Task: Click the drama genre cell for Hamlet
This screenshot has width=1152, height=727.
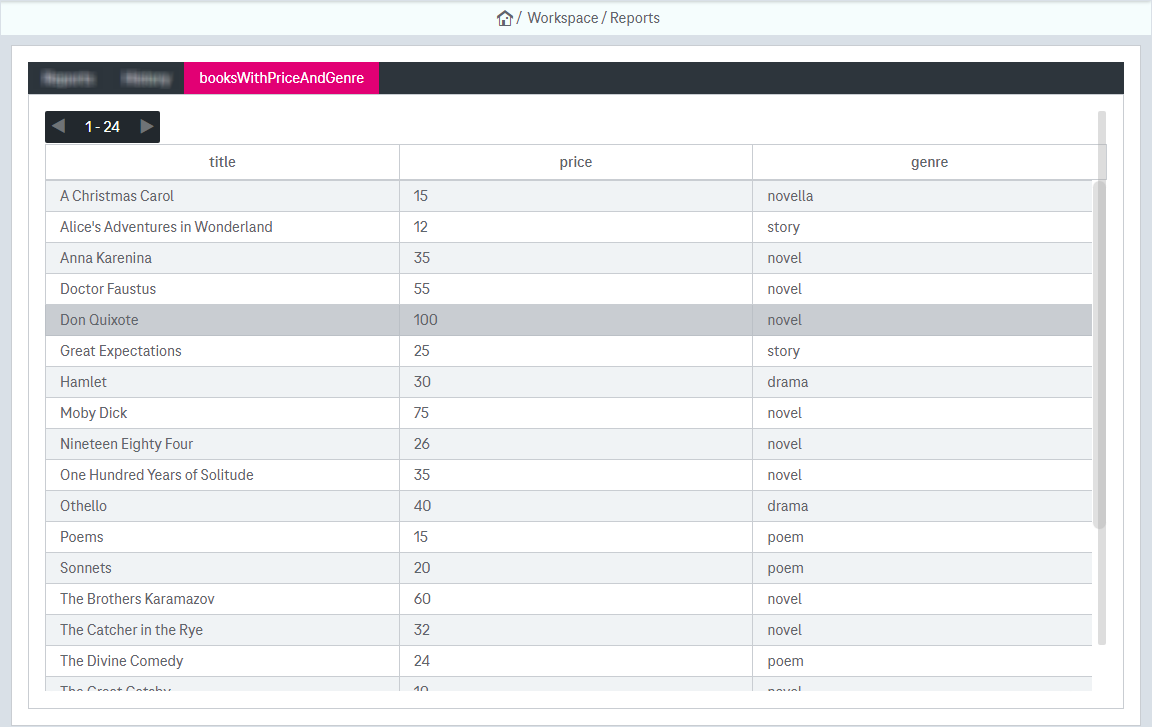Action: tap(788, 382)
